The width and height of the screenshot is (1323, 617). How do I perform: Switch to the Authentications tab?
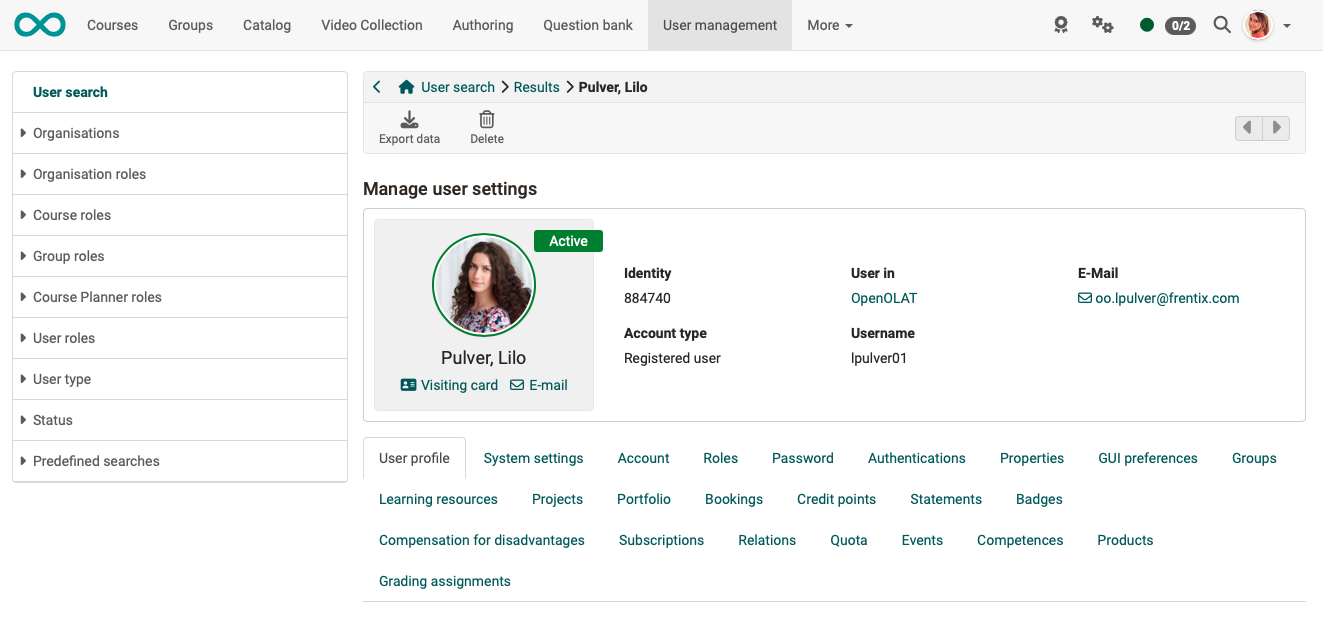[x=916, y=458]
